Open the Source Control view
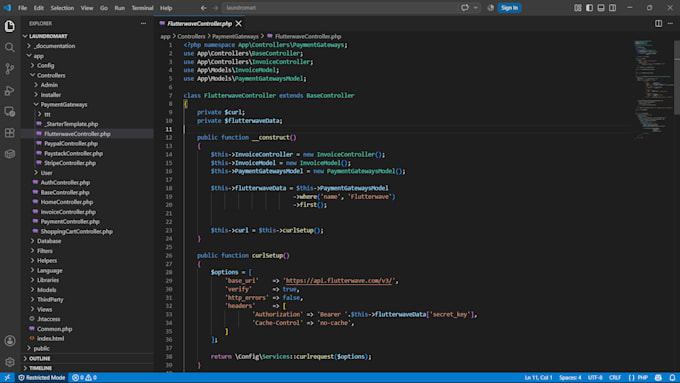The width and height of the screenshot is (680, 383). [10, 69]
